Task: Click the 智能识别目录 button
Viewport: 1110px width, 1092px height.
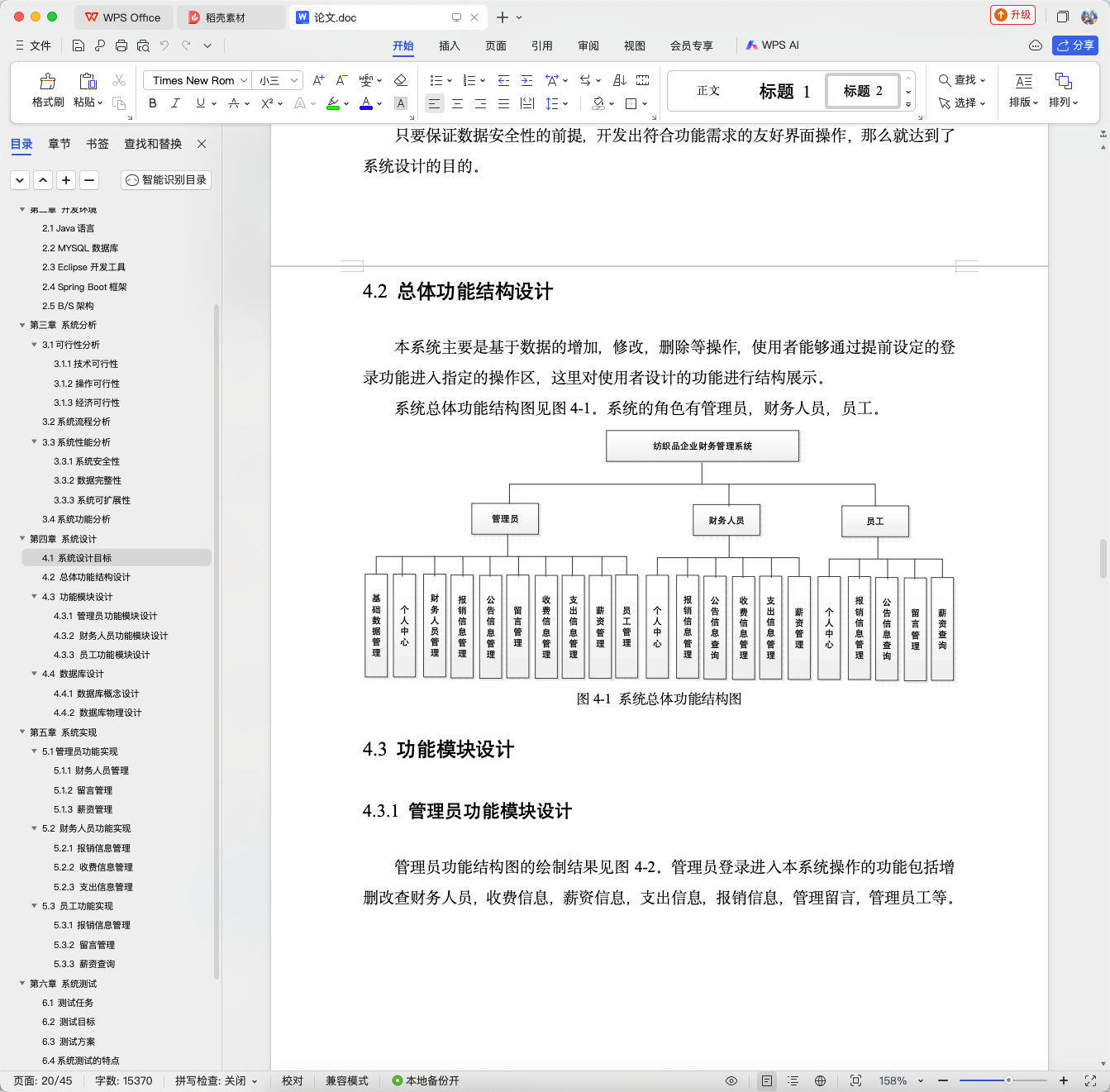Action: (166, 179)
